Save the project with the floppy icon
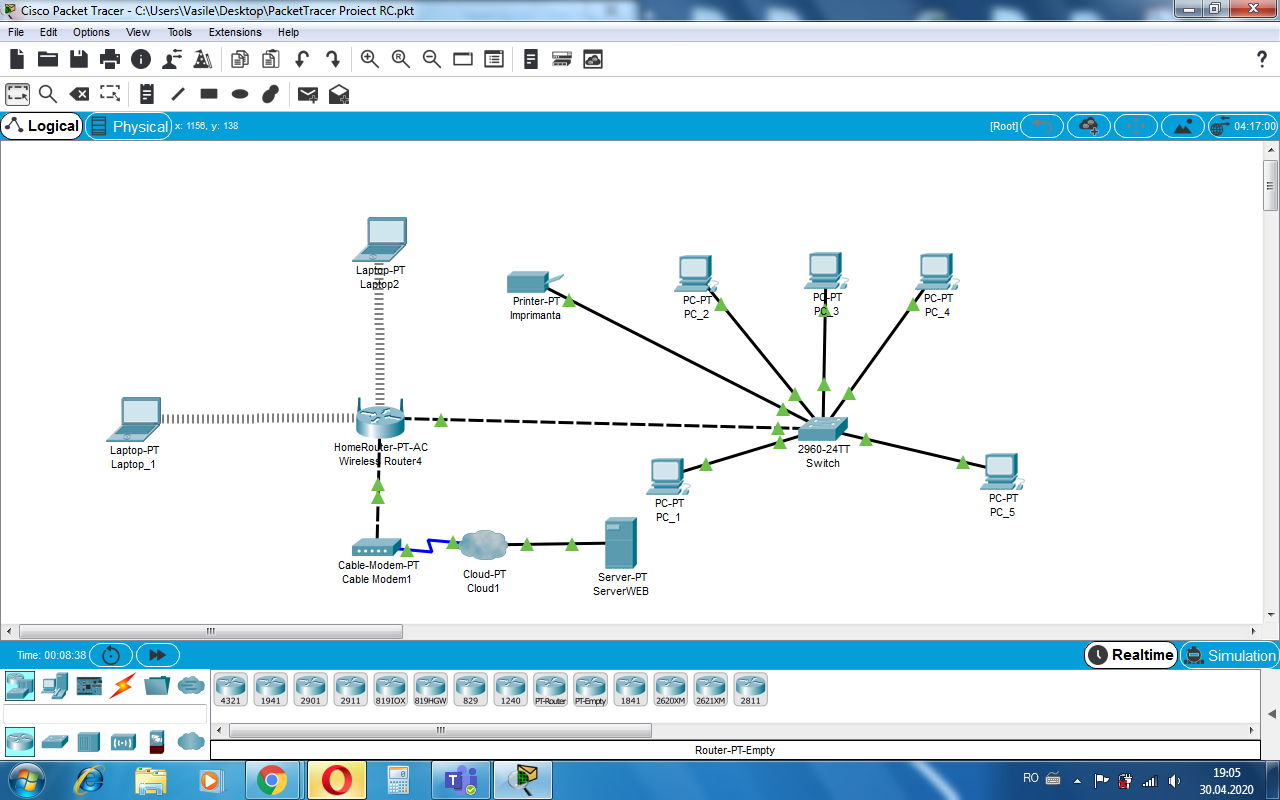Viewport: 1280px width, 800px height. tap(79, 59)
